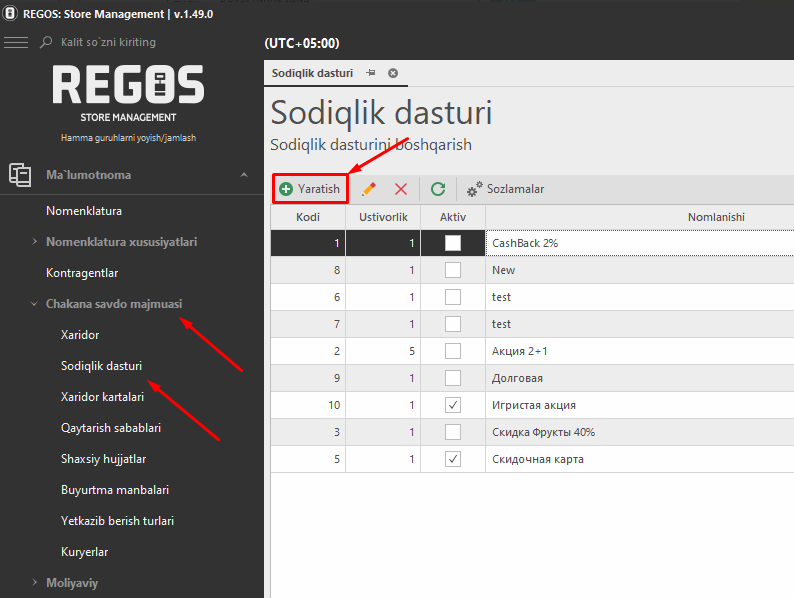Toggle Aktiv checkbox for Скидка Фрукты 40%

point(453,432)
